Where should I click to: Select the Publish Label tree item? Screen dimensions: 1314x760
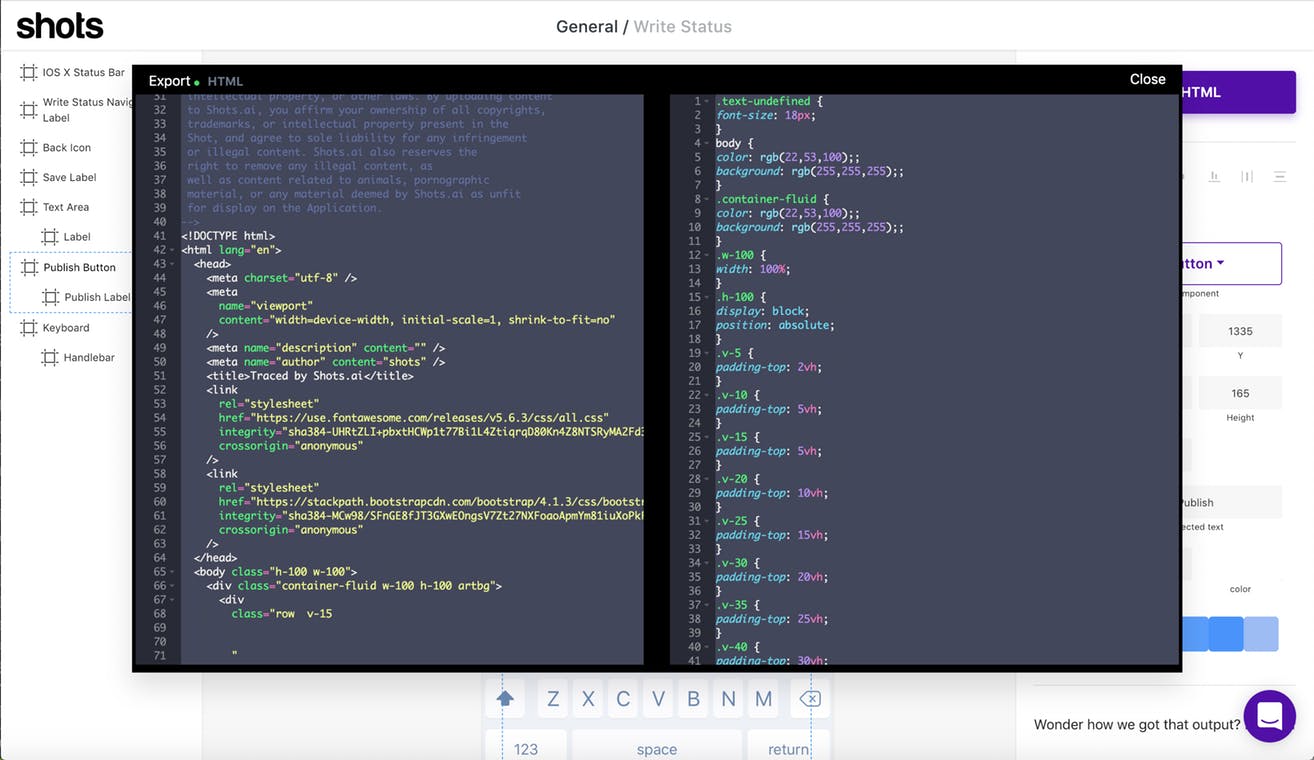(97, 298)
